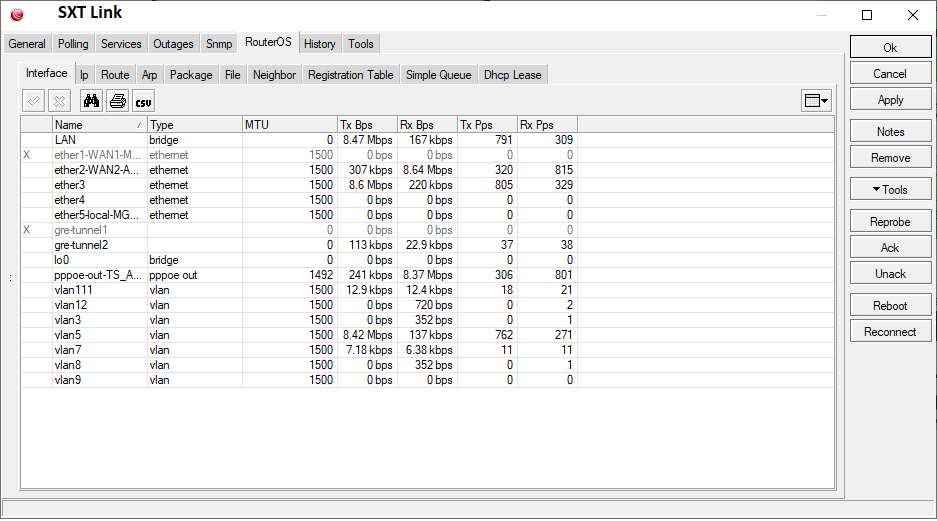Select the vlan8 row
Screen dimensions: 937x521
(x=299, y=365)
